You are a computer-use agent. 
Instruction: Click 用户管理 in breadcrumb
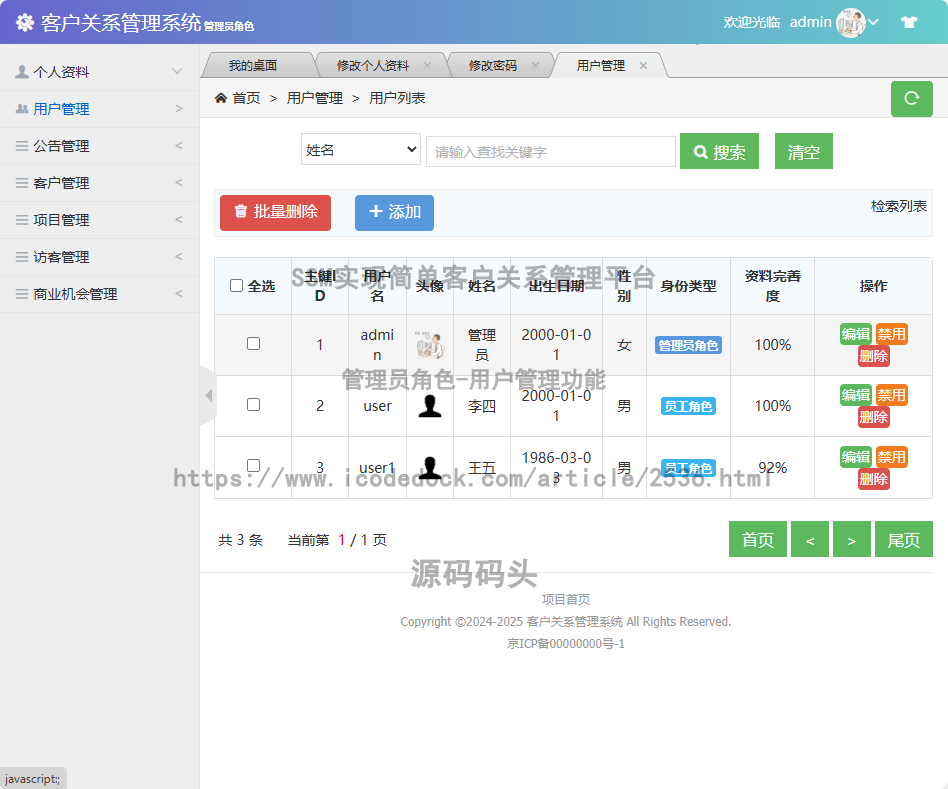[314, 98]
